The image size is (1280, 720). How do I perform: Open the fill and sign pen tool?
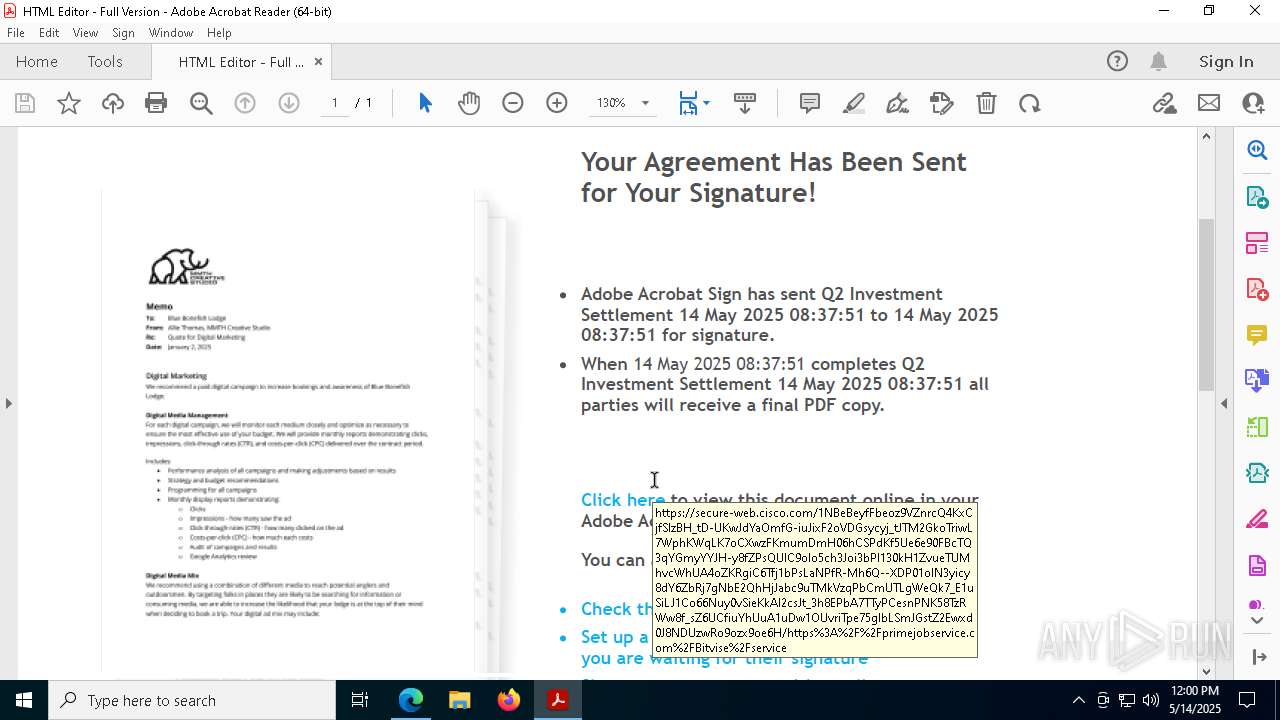pos(898,103)
